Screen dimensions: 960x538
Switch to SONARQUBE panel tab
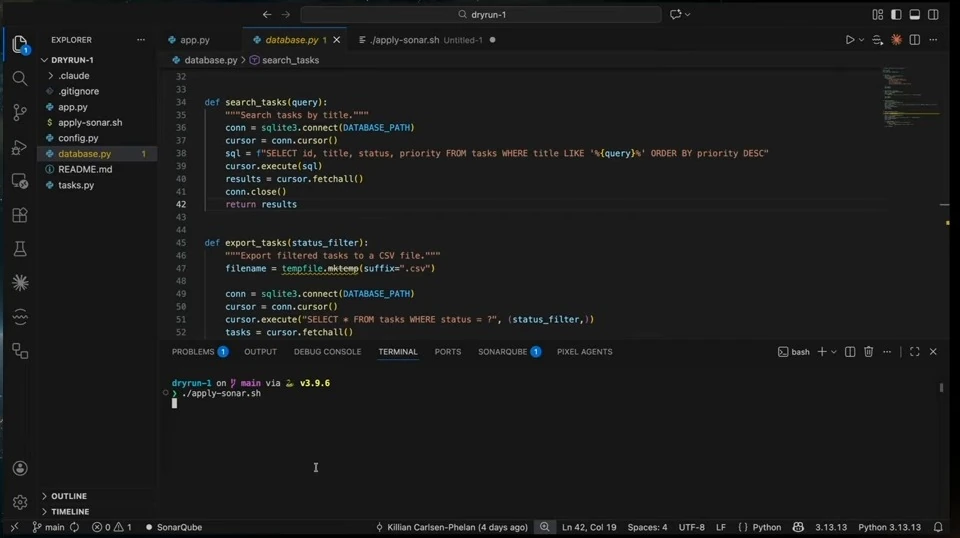pyautogui.click(x=509, y=352)
